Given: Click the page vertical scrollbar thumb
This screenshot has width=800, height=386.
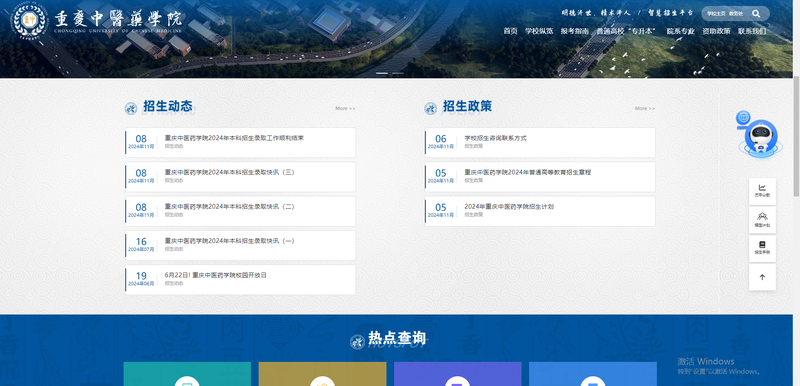Looking at the screenshot, I should pos(796,136).
